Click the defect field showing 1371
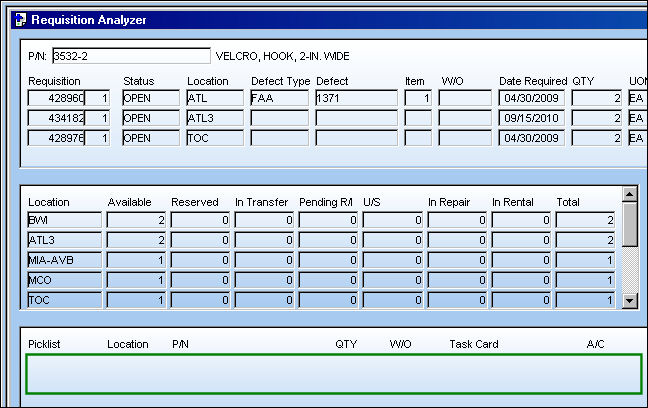 (356, 98)
